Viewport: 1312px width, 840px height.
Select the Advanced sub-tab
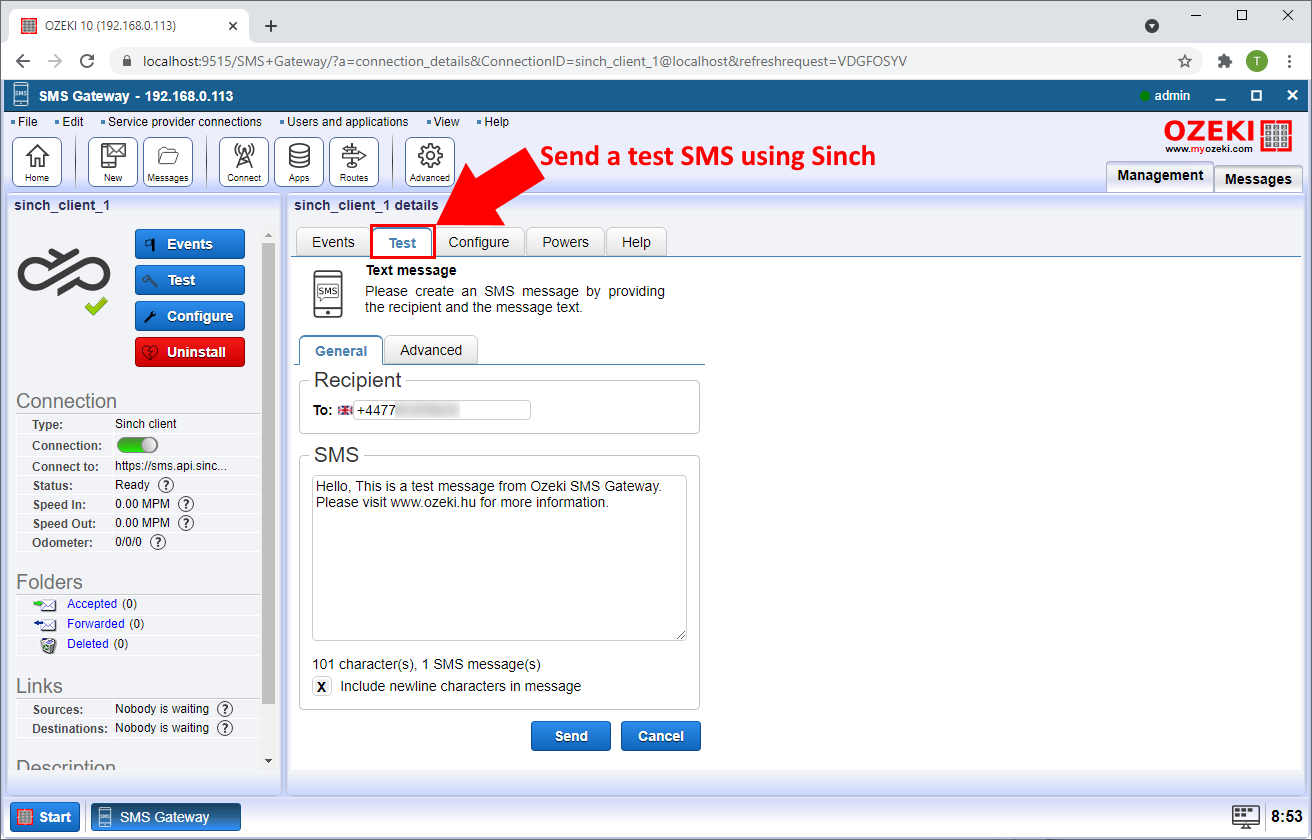point(431,350)
